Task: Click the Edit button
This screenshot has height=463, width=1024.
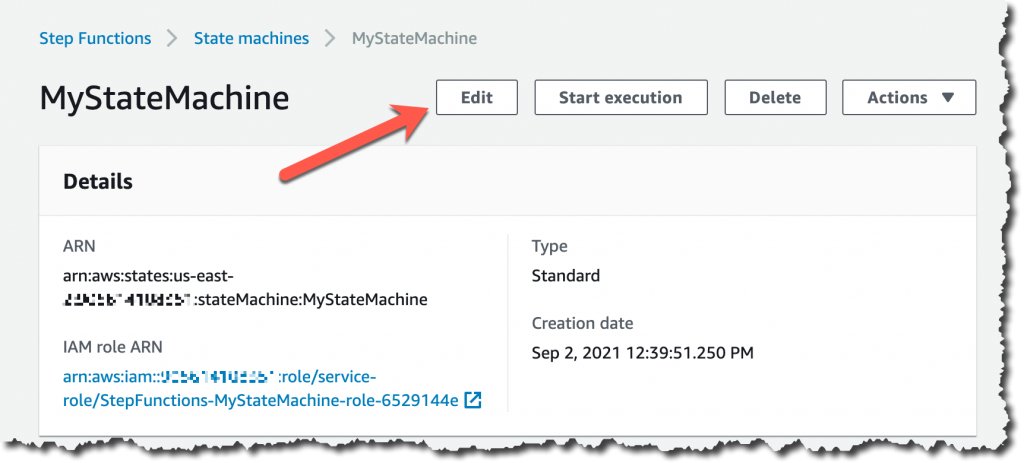Action: pyautogui.click(x=477, y=97)
